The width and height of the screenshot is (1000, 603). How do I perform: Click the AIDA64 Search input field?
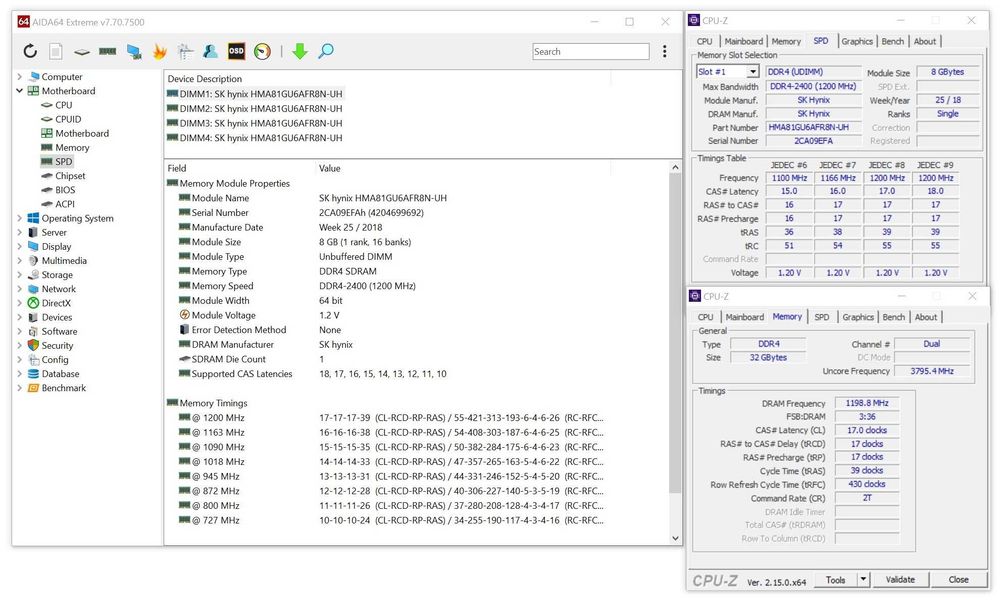(590, 52)
